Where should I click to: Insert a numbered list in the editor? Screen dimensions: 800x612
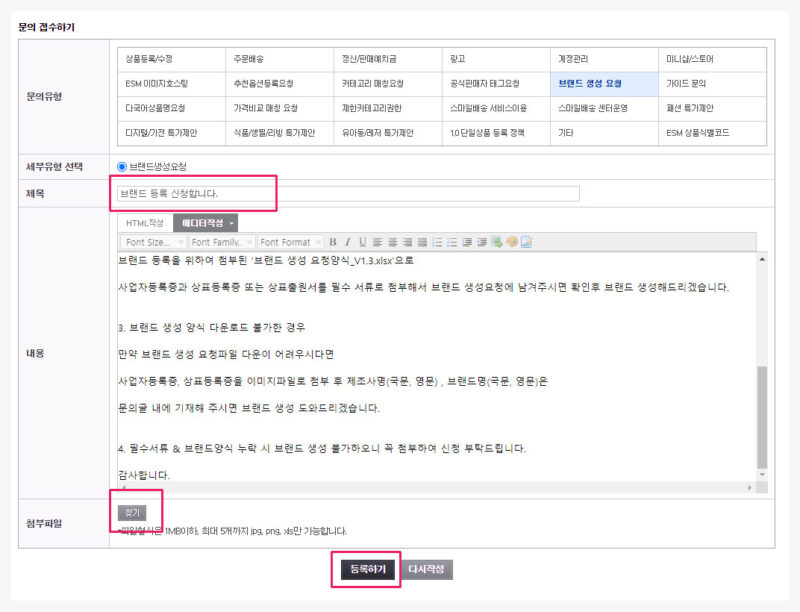(437, 242)
